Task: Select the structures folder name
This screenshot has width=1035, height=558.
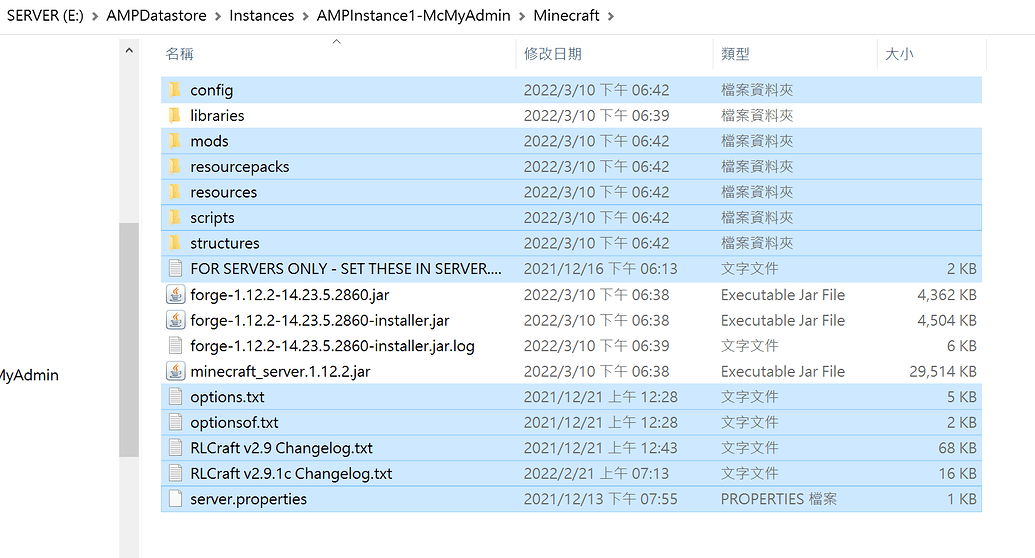Action: (x=224, y=243)
